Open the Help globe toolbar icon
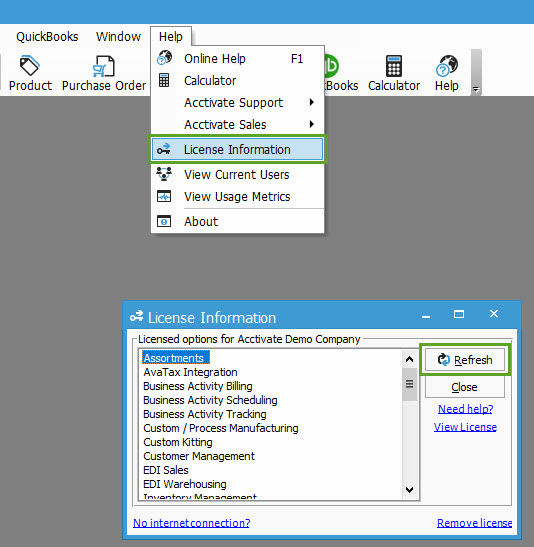The height and width of the screenshot is (547, 534). click(446, 74)
